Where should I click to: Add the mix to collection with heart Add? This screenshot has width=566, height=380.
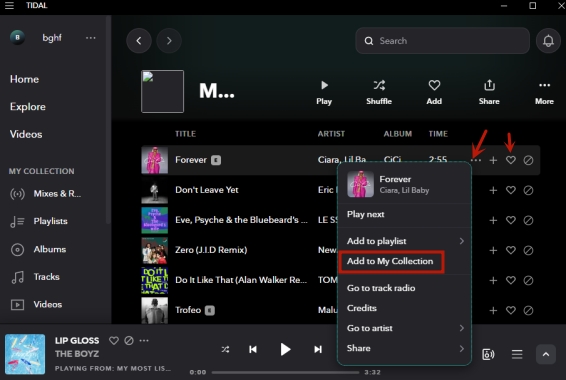pos(434,93)
